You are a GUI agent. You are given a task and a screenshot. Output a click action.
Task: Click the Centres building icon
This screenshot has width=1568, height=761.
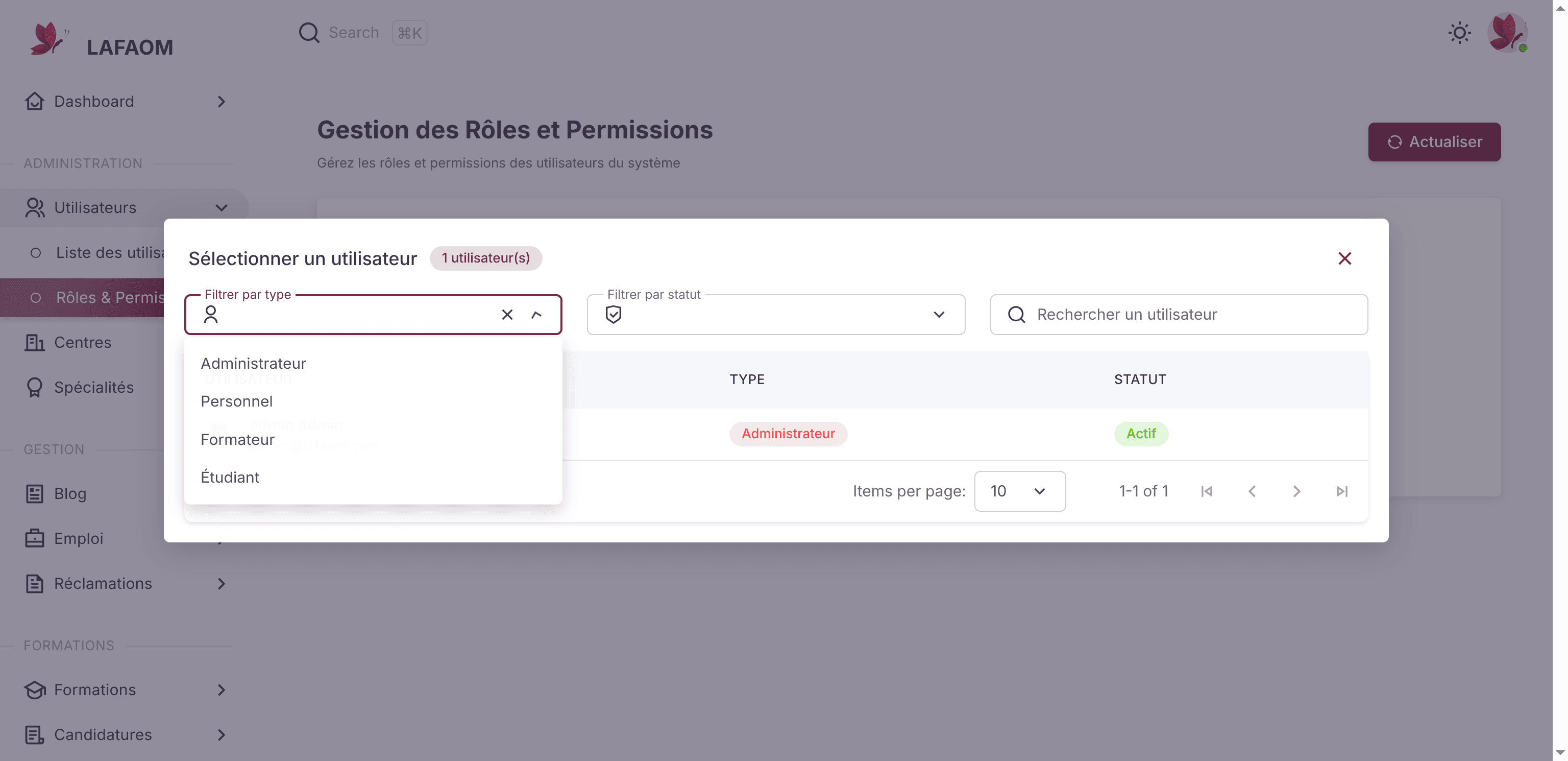click(35, 342)
